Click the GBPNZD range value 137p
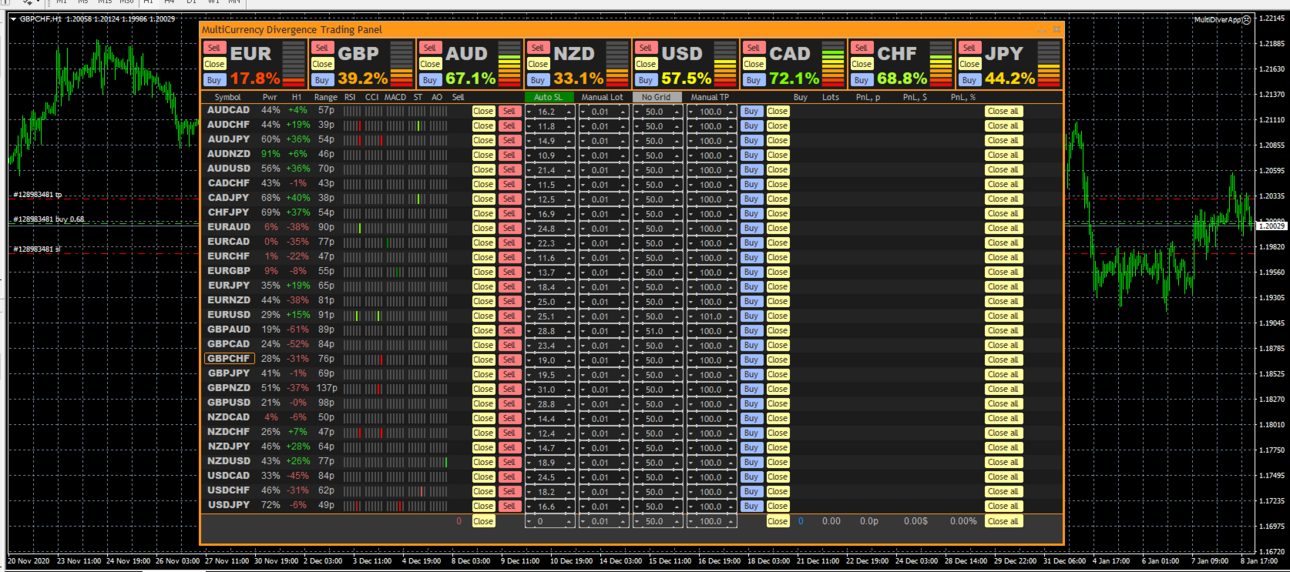Viewport: 1290px width, 572px height. coord(326,388)
